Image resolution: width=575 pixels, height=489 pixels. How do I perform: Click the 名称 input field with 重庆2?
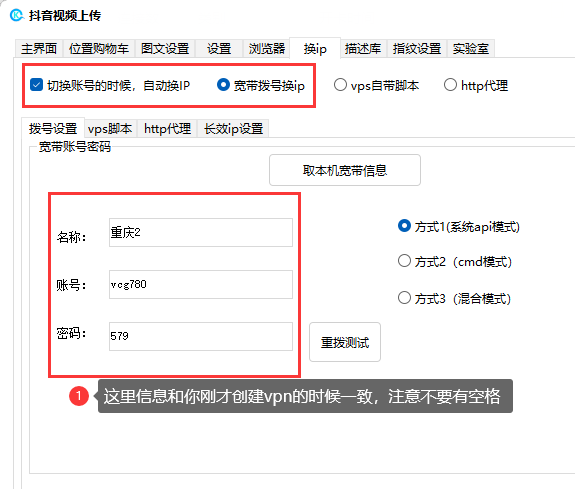pos(201,232)
